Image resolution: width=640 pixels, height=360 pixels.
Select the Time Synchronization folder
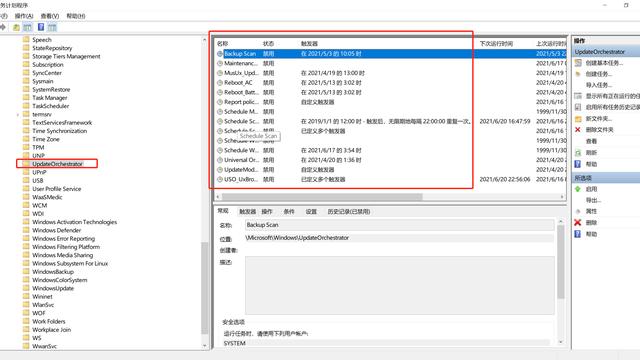coord(60,131)
